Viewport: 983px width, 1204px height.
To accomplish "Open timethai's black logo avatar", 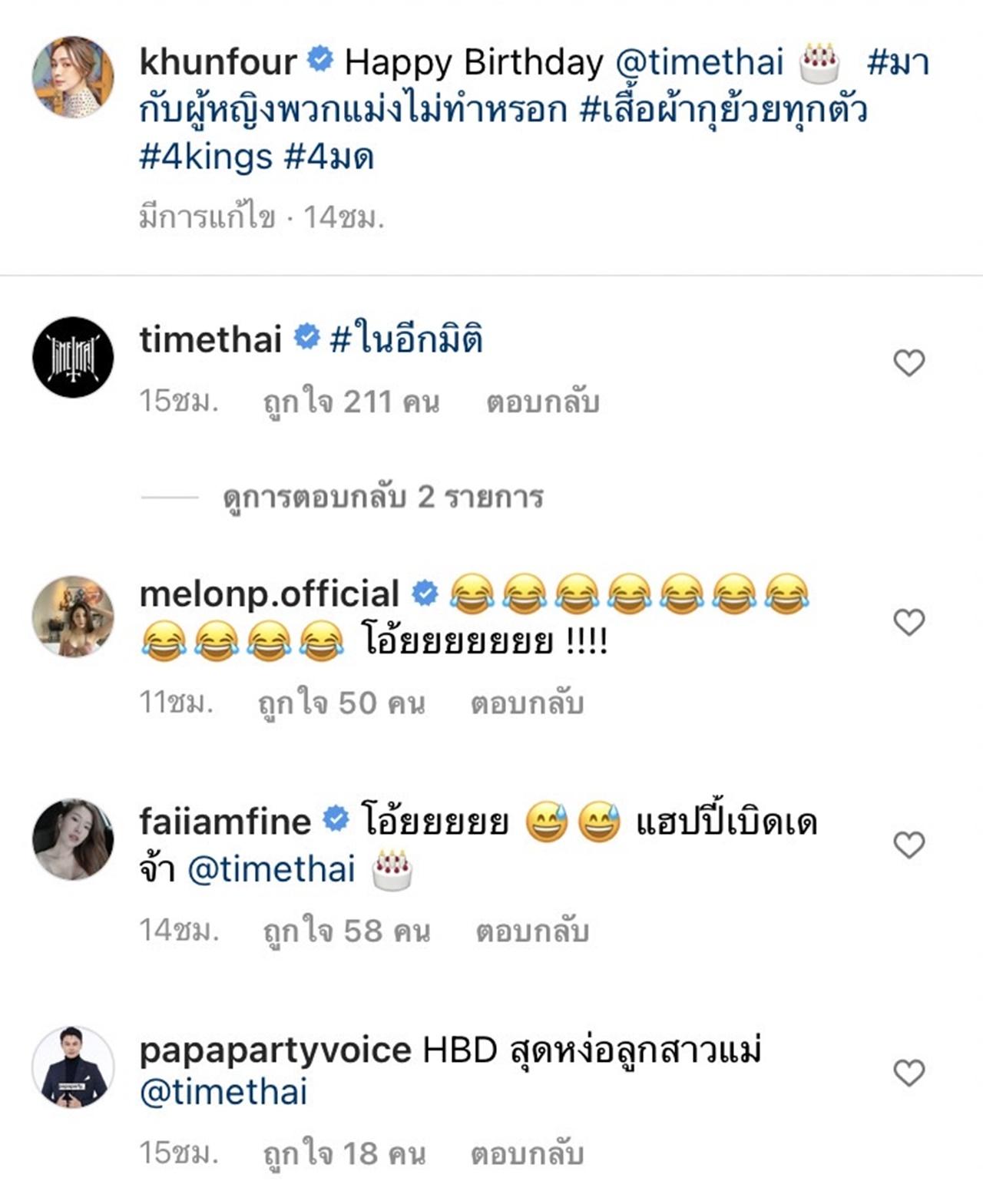I will pyautogui.click(x=73, y=357).
